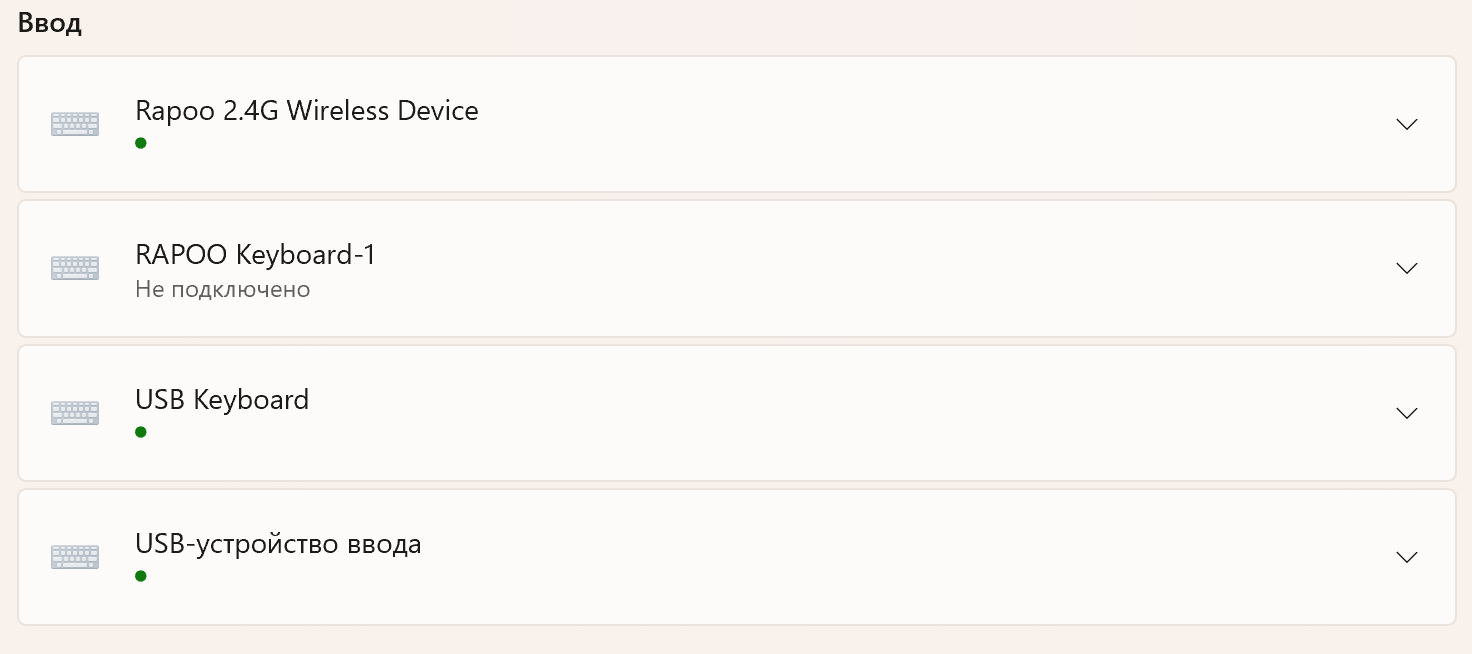
Task: Click the keyboard icon next to USB Keyboard
Action: pyautogui.click(x=75, y=413)
